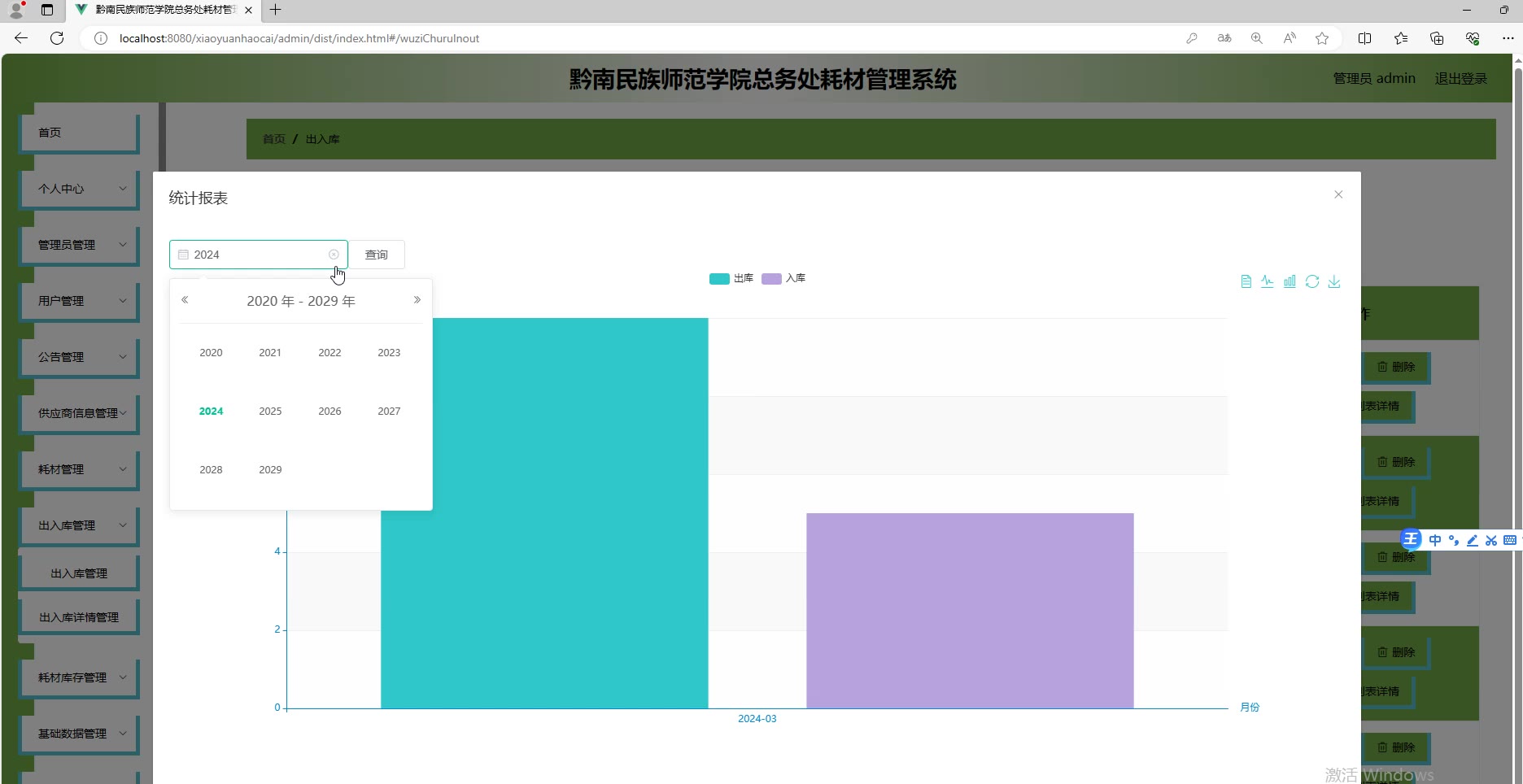Switch chart to line chart icon
Screen dimensions: 1523x784
pos(1268,281)
